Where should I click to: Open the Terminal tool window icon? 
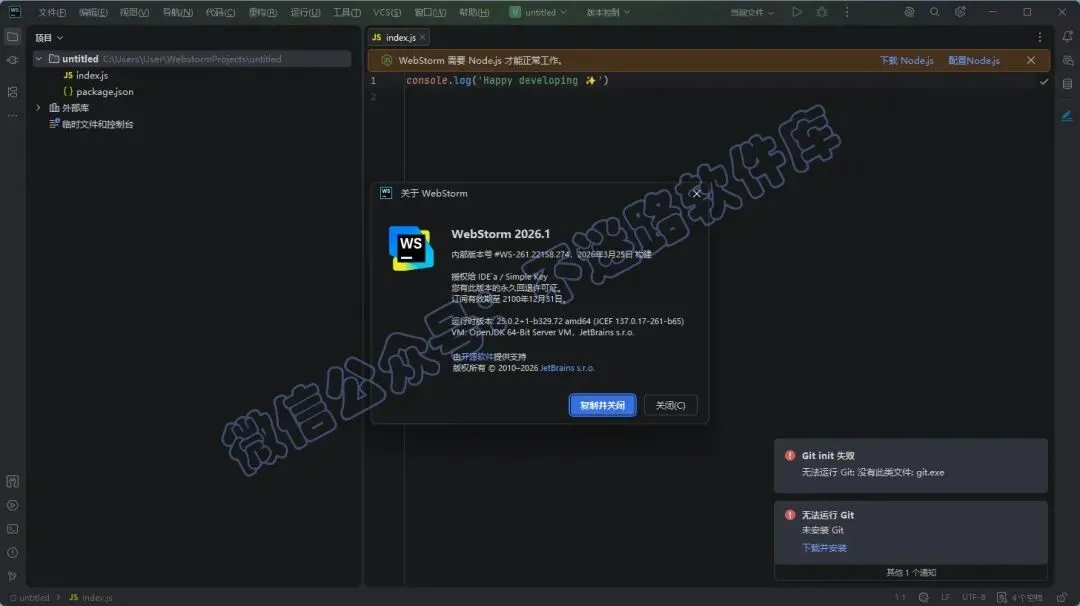pyautogui.click(x=12, y=529)
